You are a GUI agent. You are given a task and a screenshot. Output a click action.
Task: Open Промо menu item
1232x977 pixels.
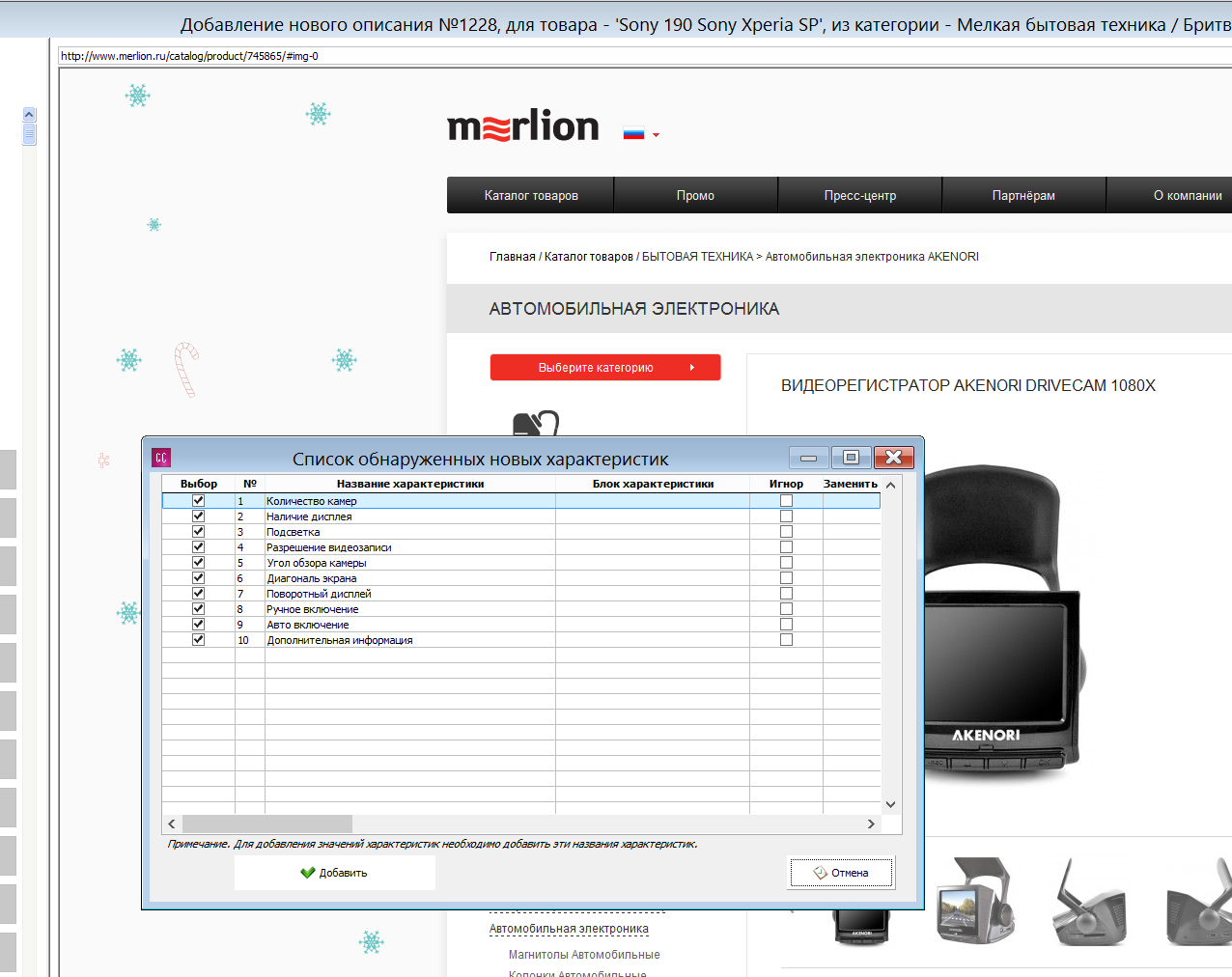coord(695,195)
